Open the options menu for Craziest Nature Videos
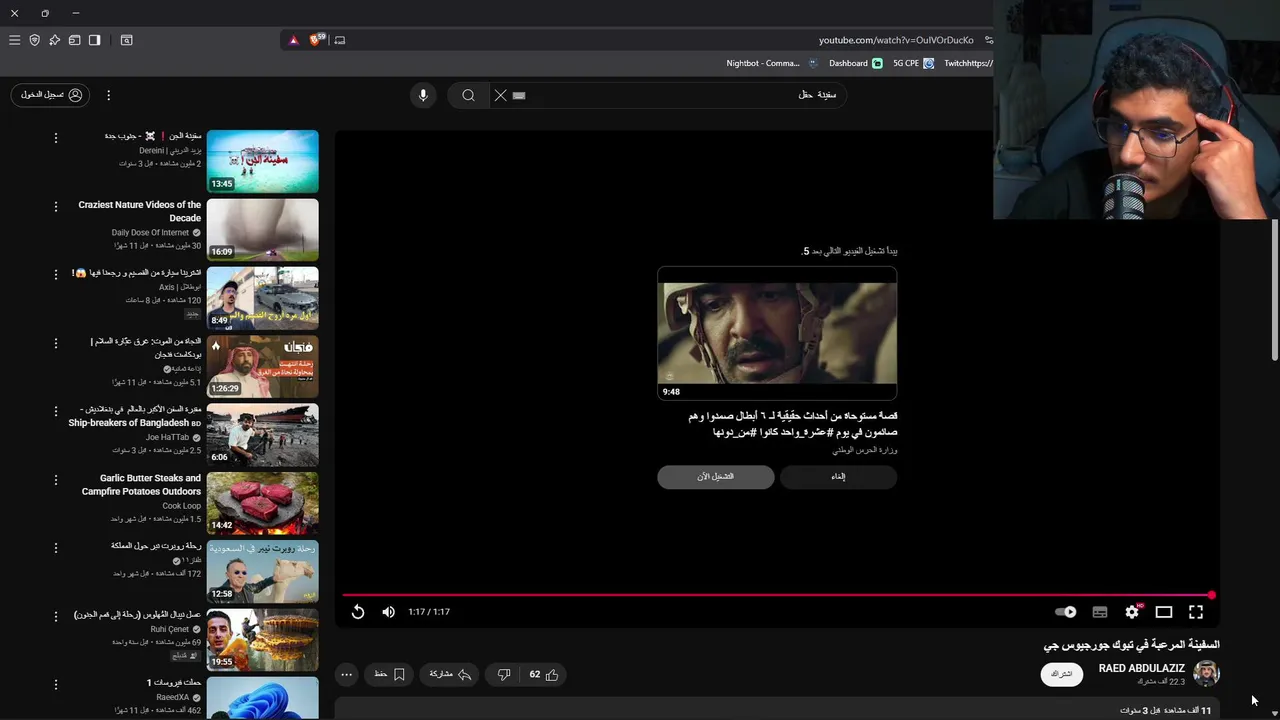1280x720 pixels. click(x=56, y=206)
